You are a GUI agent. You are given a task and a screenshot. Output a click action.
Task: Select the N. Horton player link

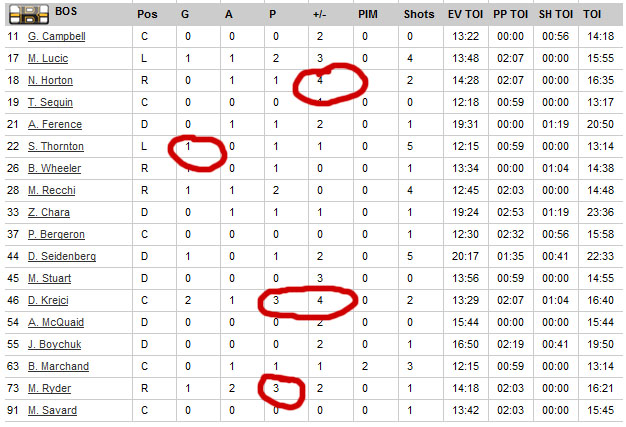tap(50, 80)
